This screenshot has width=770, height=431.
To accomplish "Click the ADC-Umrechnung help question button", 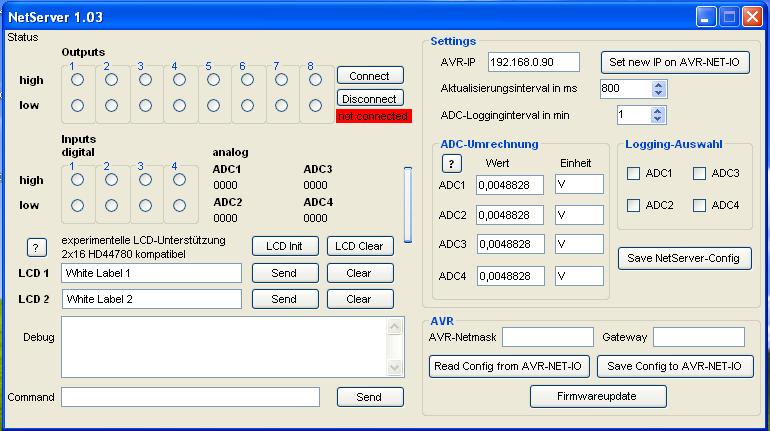I will (x=451, y=163).
